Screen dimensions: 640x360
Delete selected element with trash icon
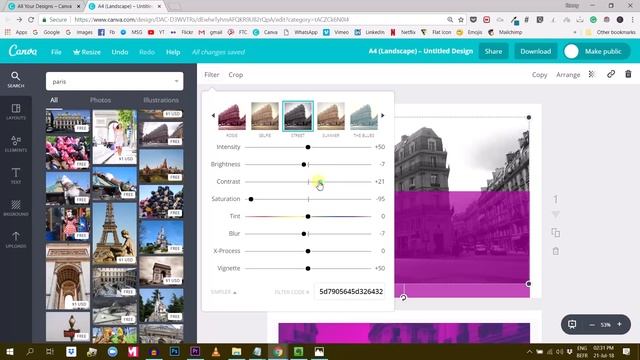[628, 74]
